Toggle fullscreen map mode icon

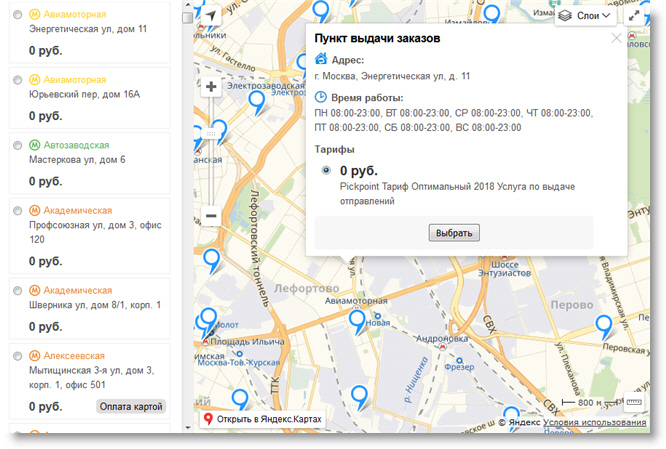634,16
